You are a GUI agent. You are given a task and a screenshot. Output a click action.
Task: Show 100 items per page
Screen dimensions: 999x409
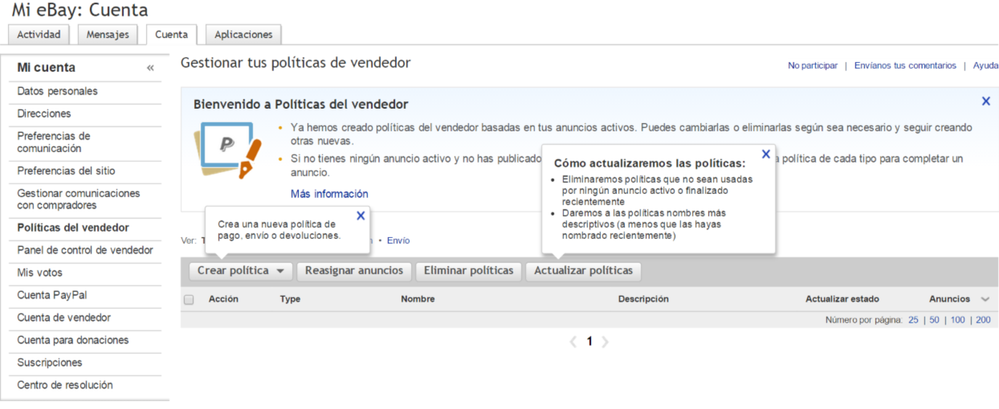click(958, 320)
